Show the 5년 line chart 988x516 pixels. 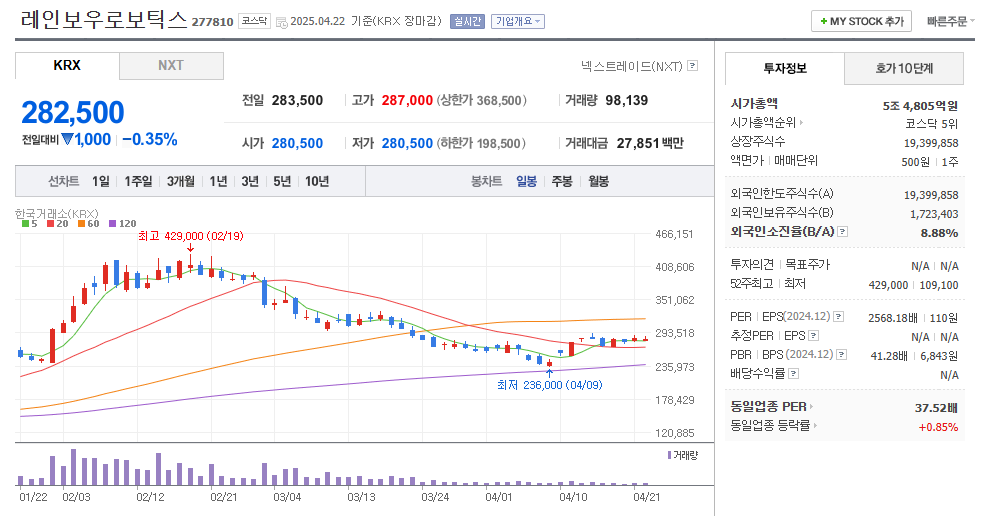pyautogui.click(x=282, y=181)
